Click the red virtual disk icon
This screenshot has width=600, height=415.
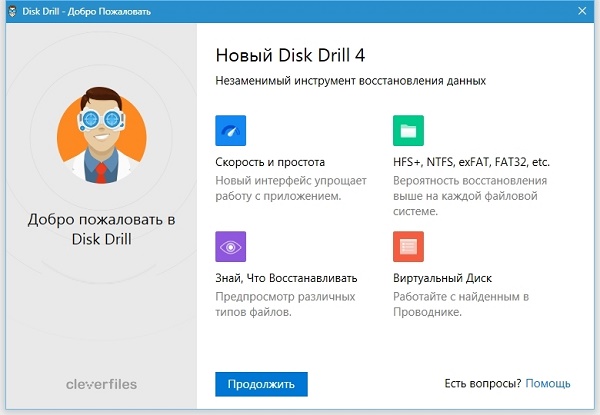coord(408,247)
